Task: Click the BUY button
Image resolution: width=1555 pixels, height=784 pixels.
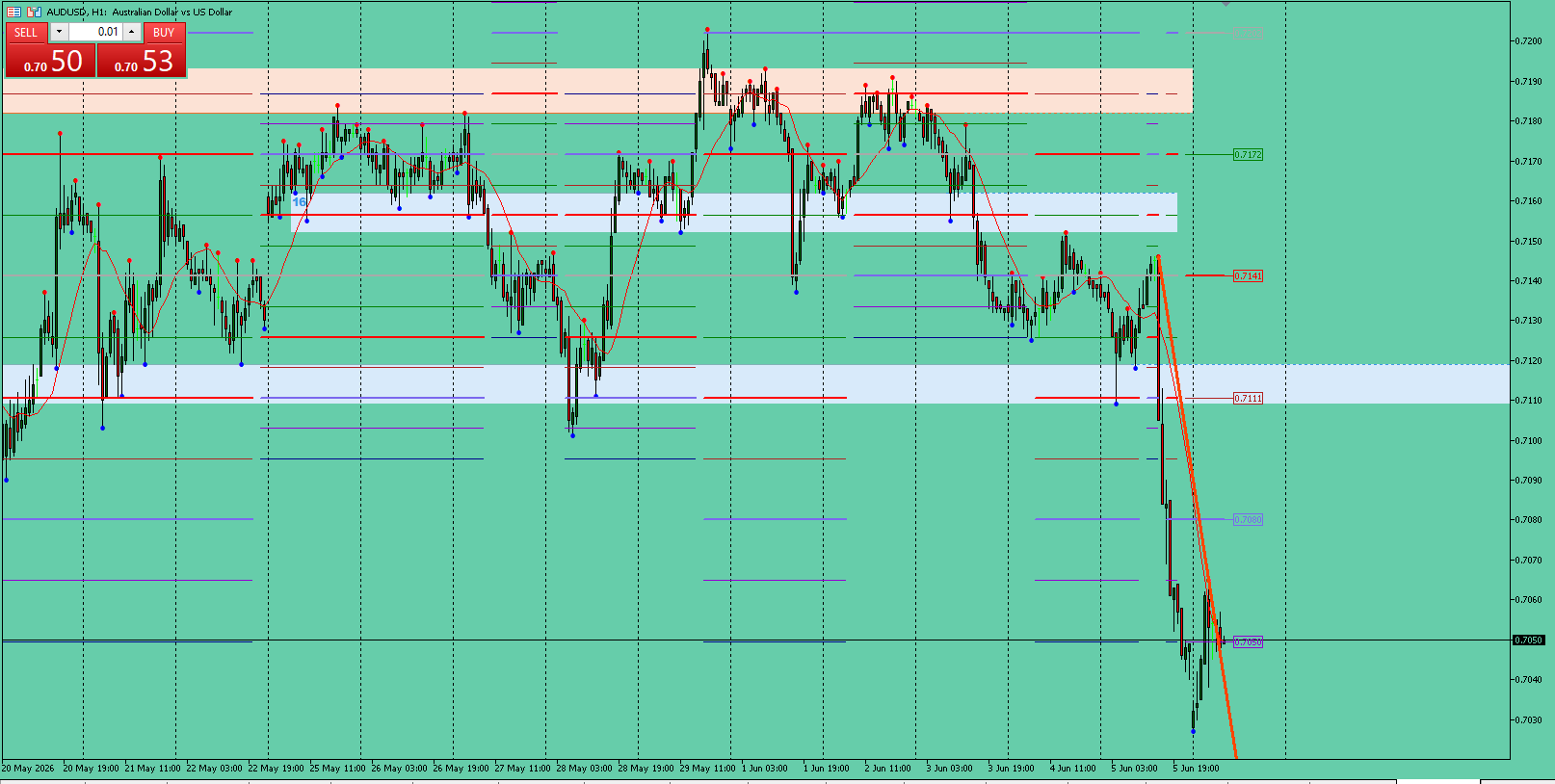Action: pyautogui.click(x=164, y=33)
